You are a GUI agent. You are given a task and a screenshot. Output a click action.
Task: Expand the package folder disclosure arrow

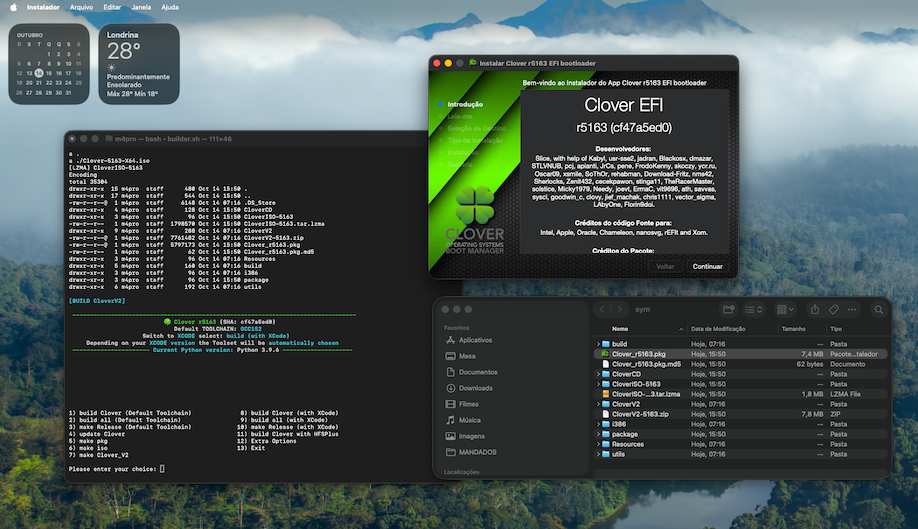[x=598, y=434]
